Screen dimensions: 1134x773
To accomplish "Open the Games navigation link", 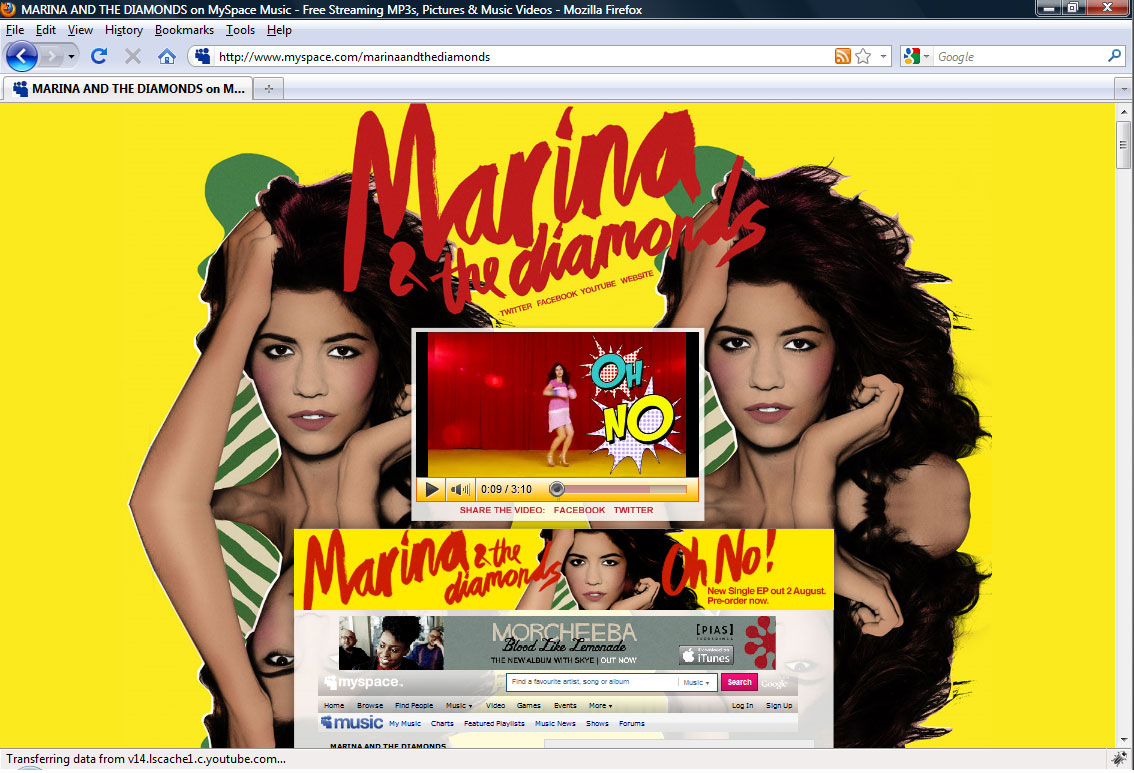I will (529, 706).
